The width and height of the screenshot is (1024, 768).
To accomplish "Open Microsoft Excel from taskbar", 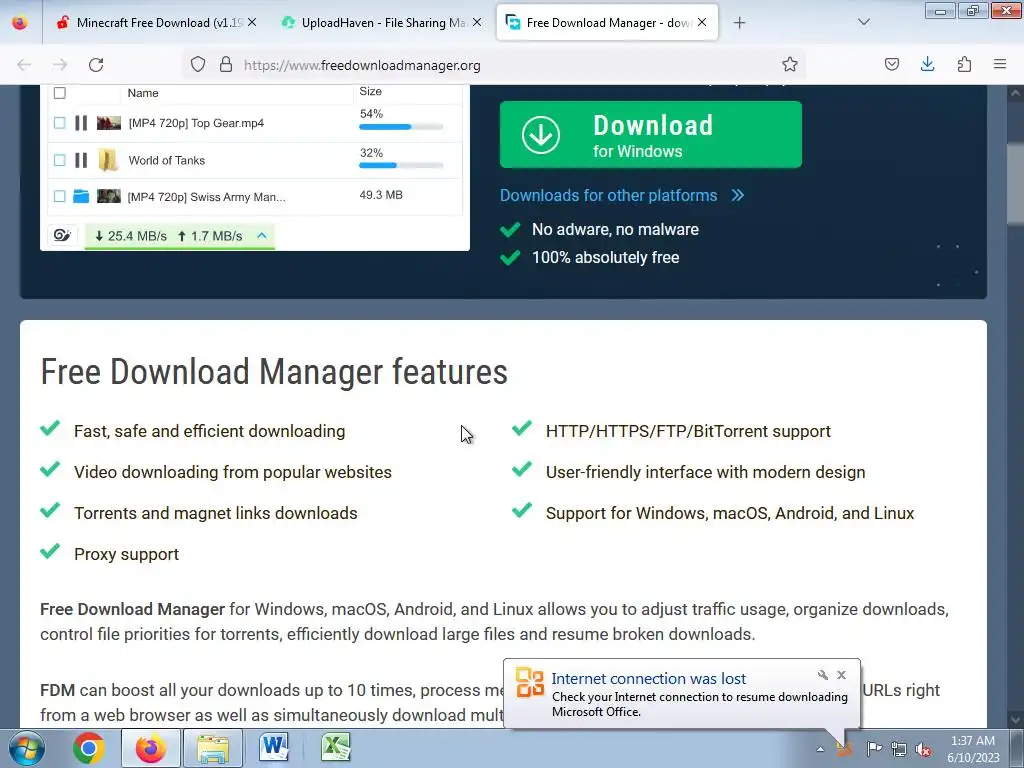I will tap(336, 748).
